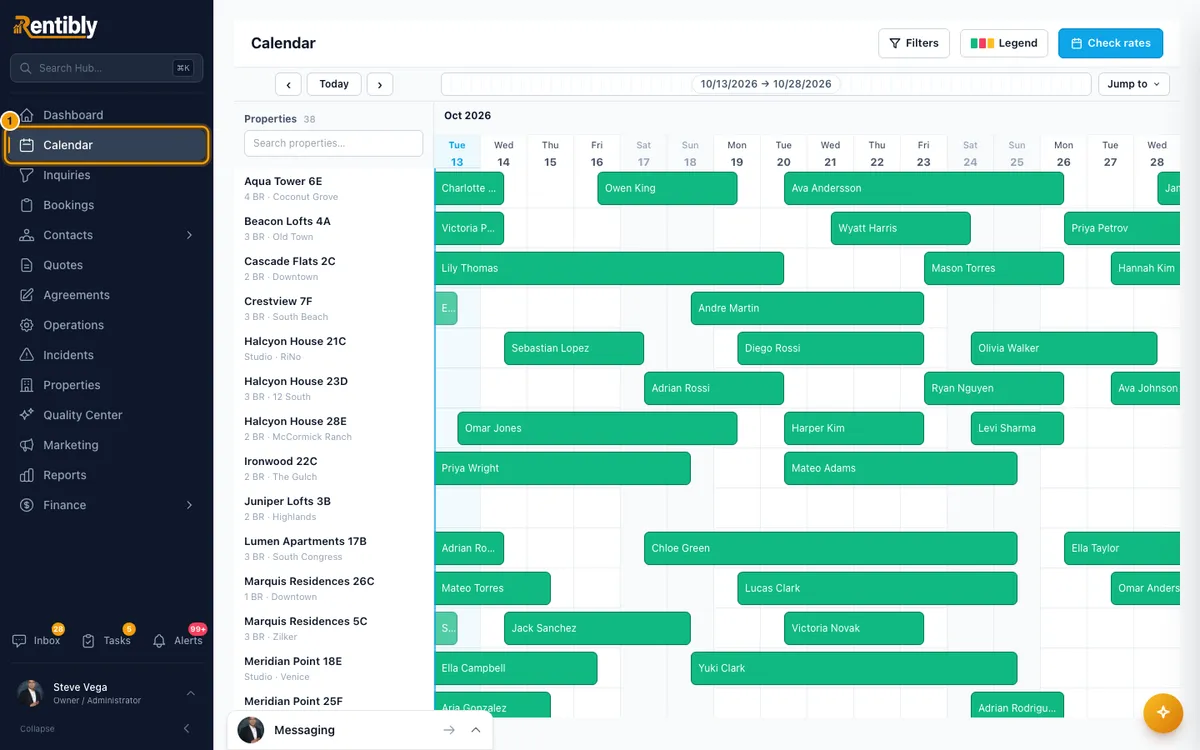This screenshot has width=1200, height=750.
Task: Click the Contacts people icon
Action: (27, 235)
